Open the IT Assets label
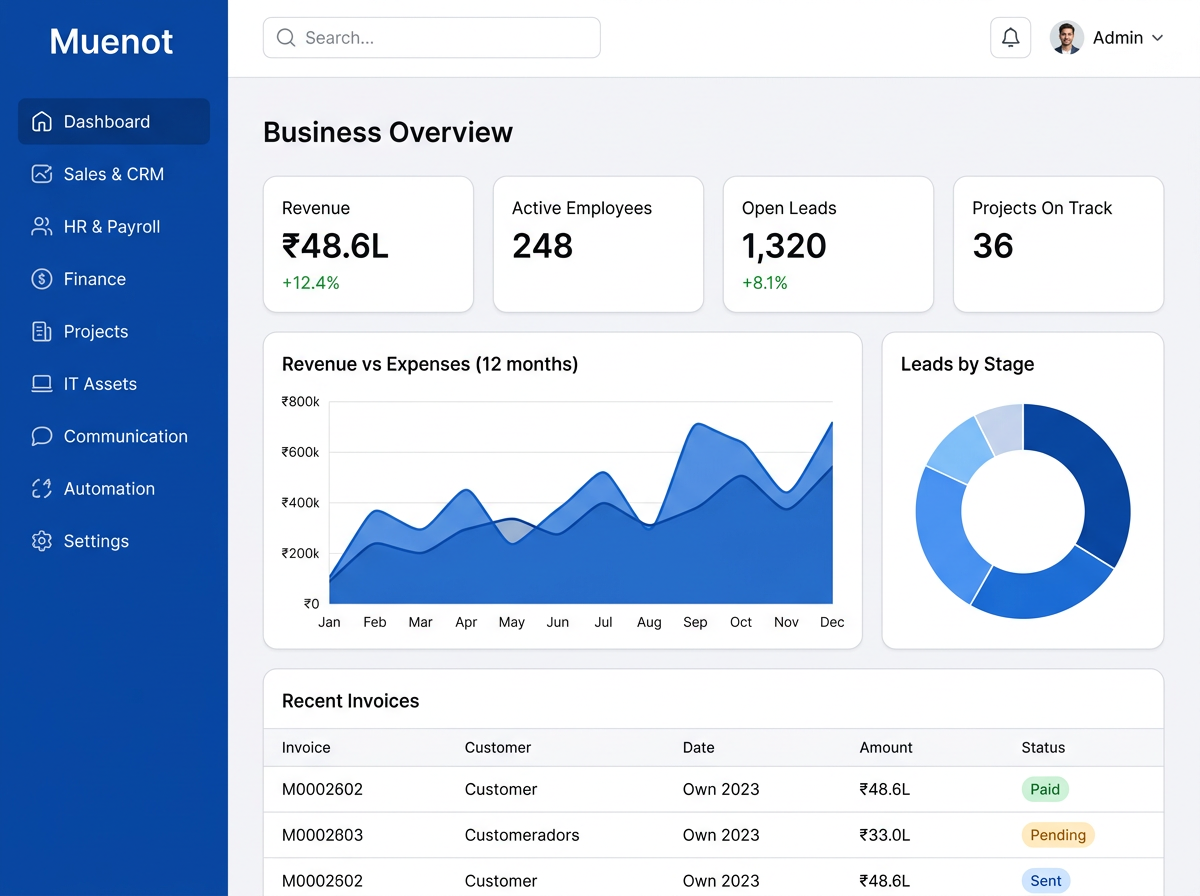 (100, 384)
